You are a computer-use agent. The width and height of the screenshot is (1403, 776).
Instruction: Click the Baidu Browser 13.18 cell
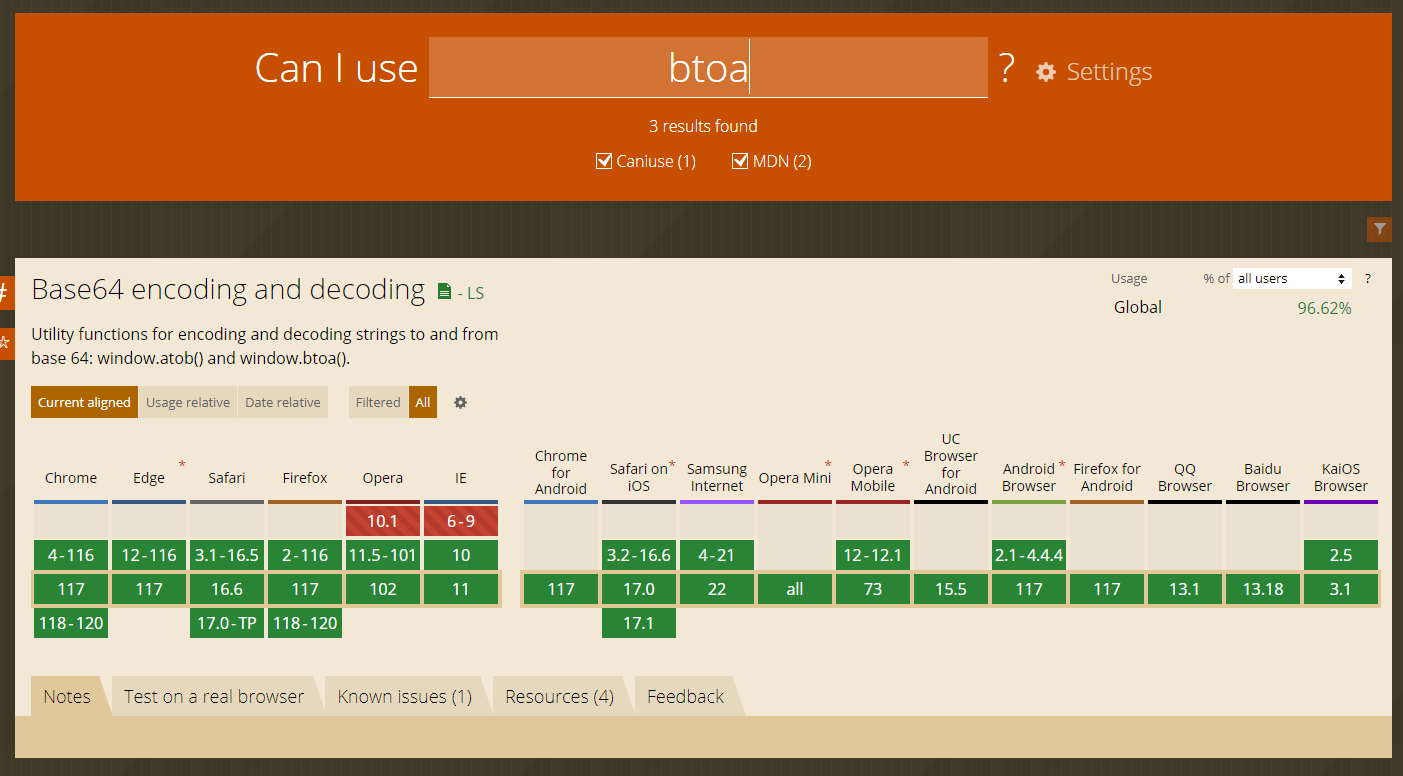(x=1263, y=589)
